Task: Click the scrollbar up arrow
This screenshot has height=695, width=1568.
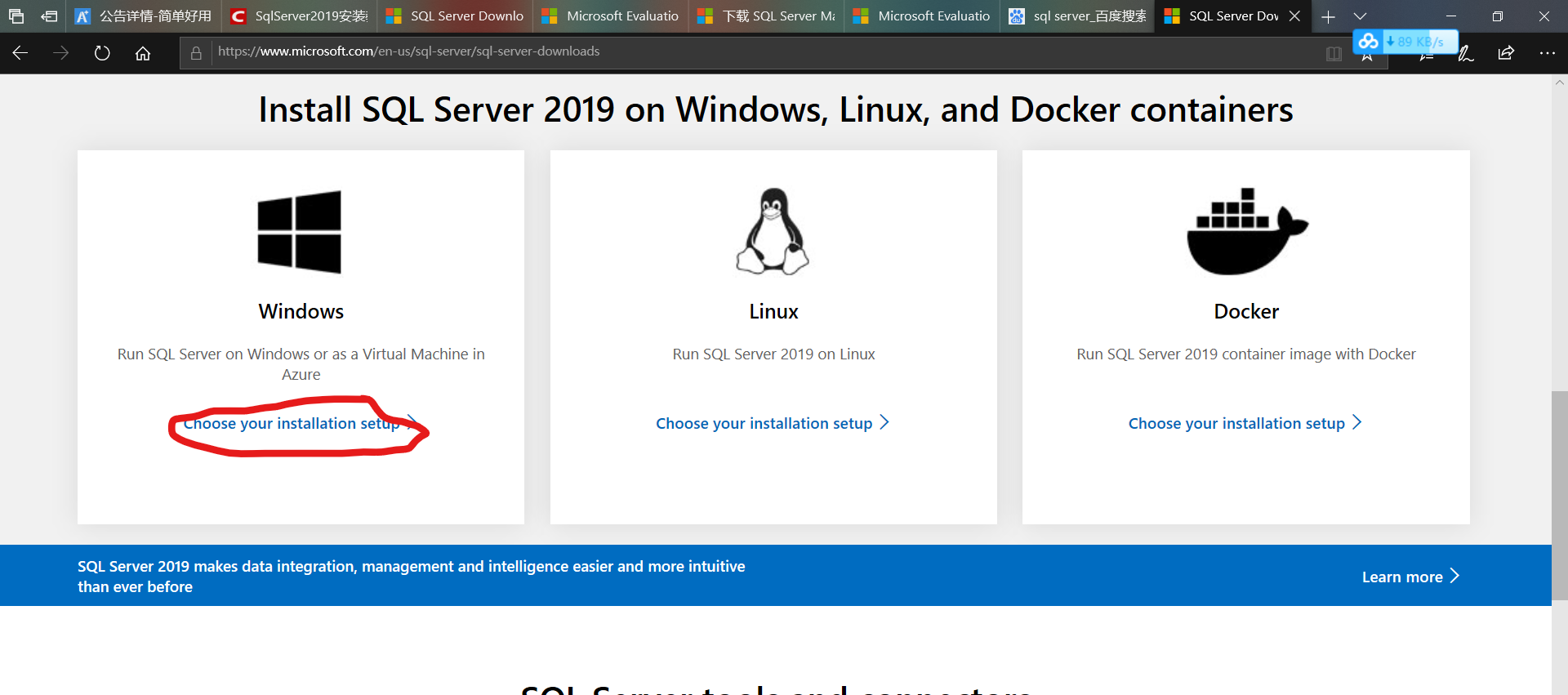Action: click(1560, 82)
